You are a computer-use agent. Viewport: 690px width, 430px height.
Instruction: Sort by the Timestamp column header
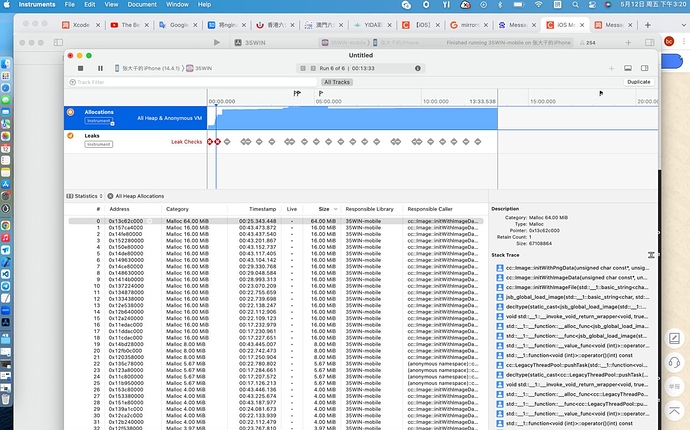pos(262,209)
